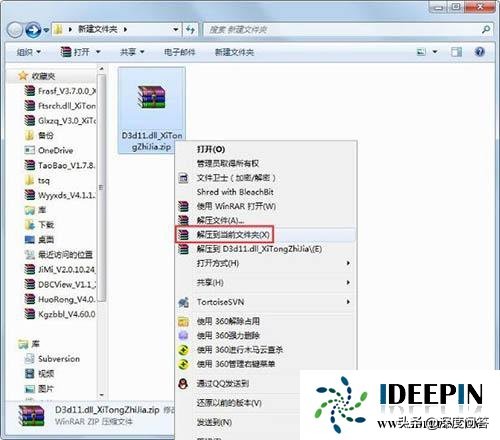Click the QQ penguin icon 通过QQ发送到
This screenshot has width=500, height=440.
183,384
